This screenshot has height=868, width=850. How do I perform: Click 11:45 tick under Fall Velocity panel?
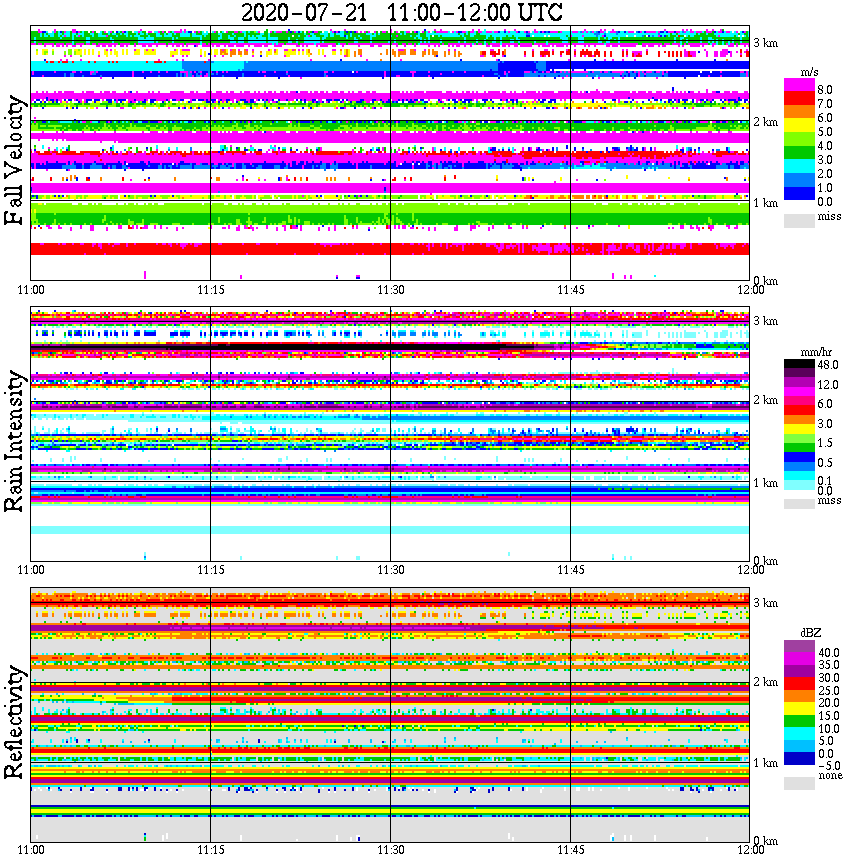(571, 290)
